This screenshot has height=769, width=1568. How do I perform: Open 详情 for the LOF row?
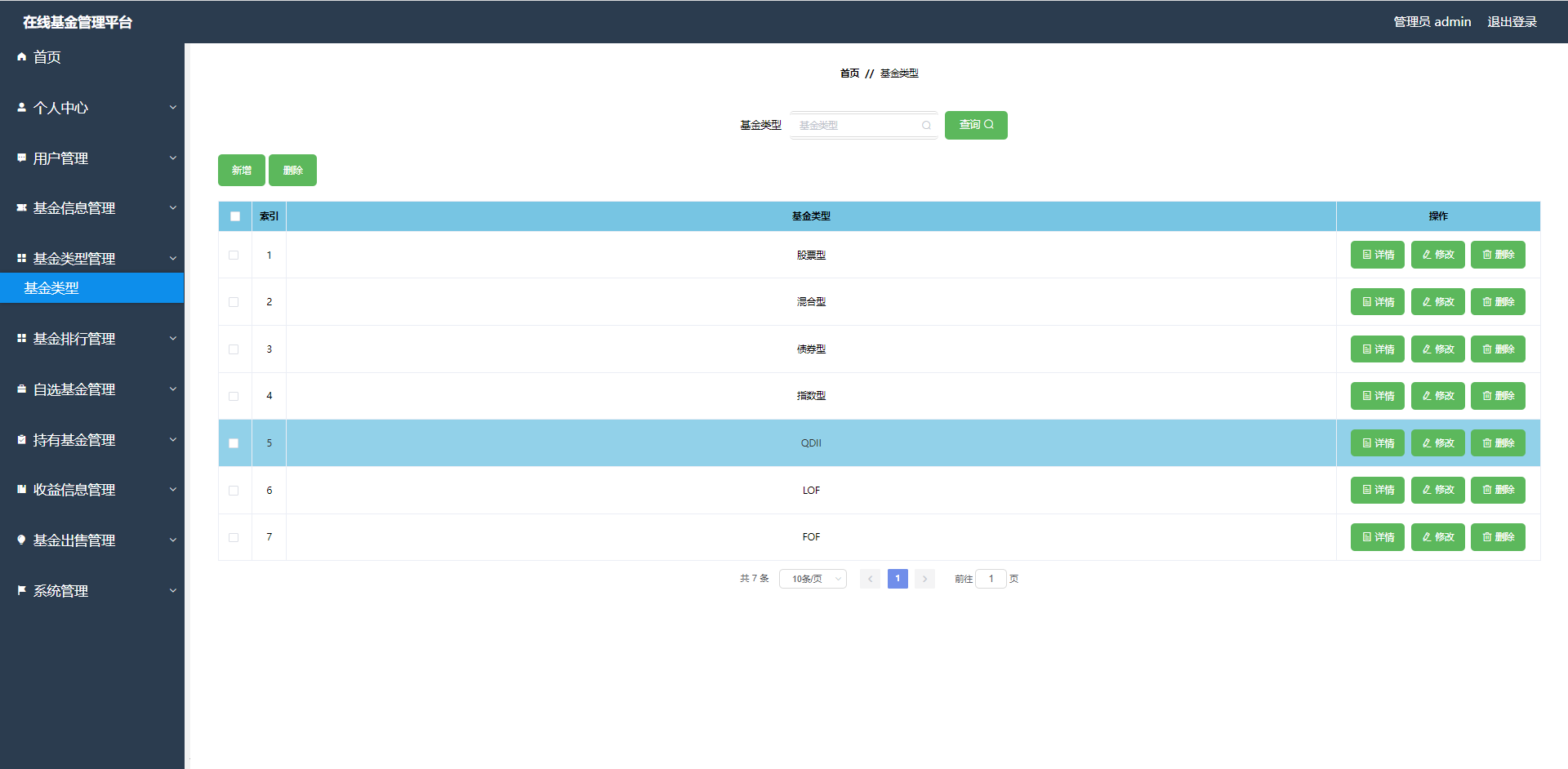pos(1378,490)
